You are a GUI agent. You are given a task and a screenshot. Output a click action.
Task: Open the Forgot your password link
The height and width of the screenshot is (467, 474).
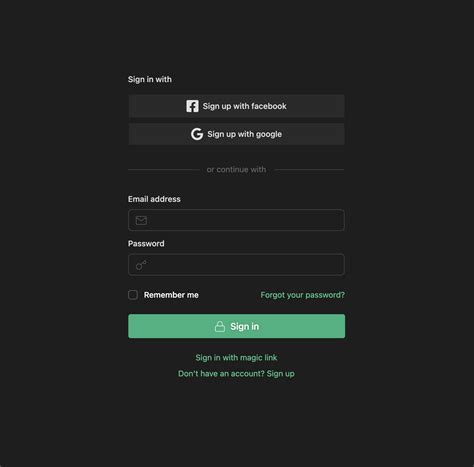point(302,295)
